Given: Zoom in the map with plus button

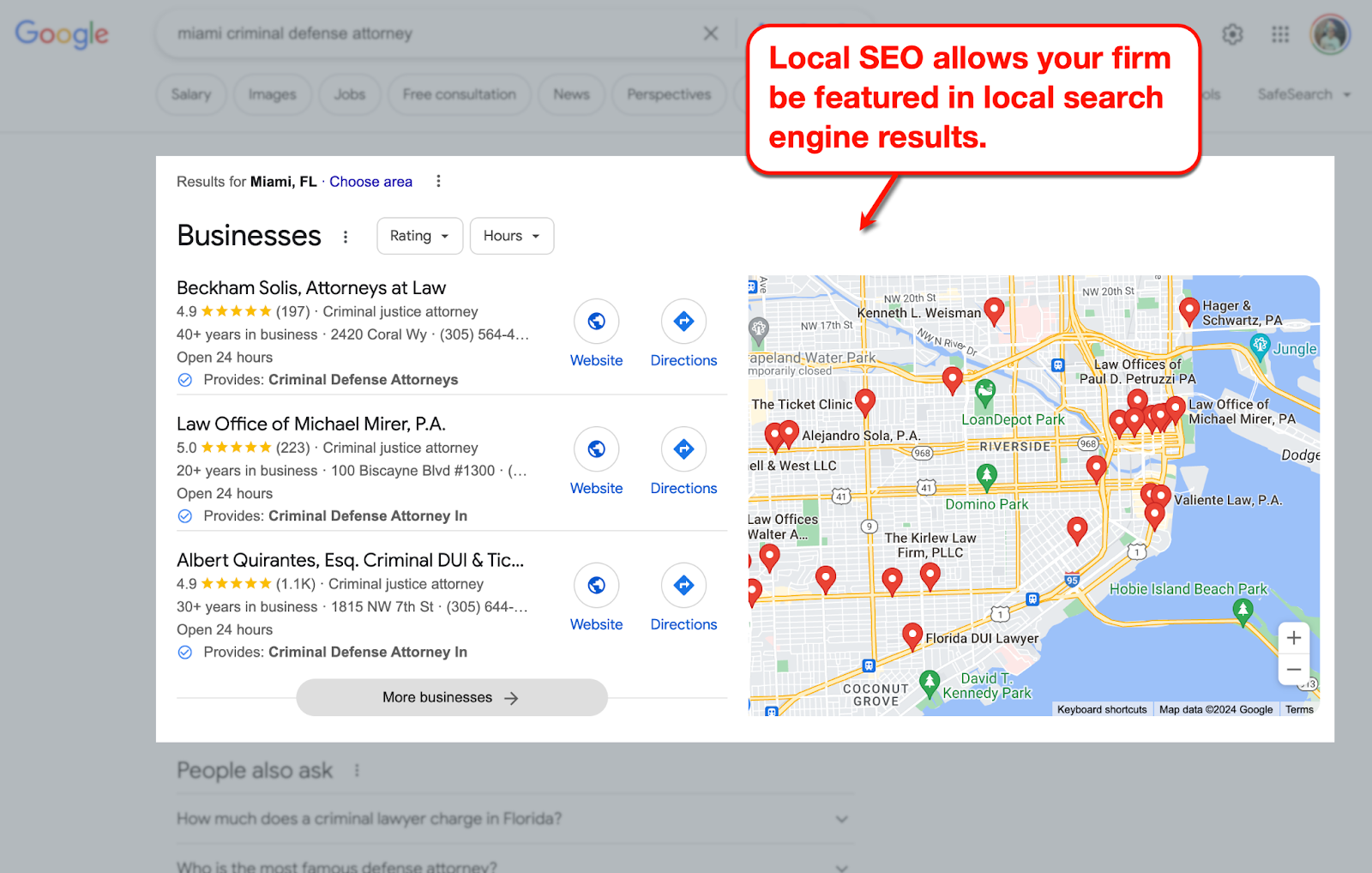Looking at the screenshot, I should tap(1294, 638).
